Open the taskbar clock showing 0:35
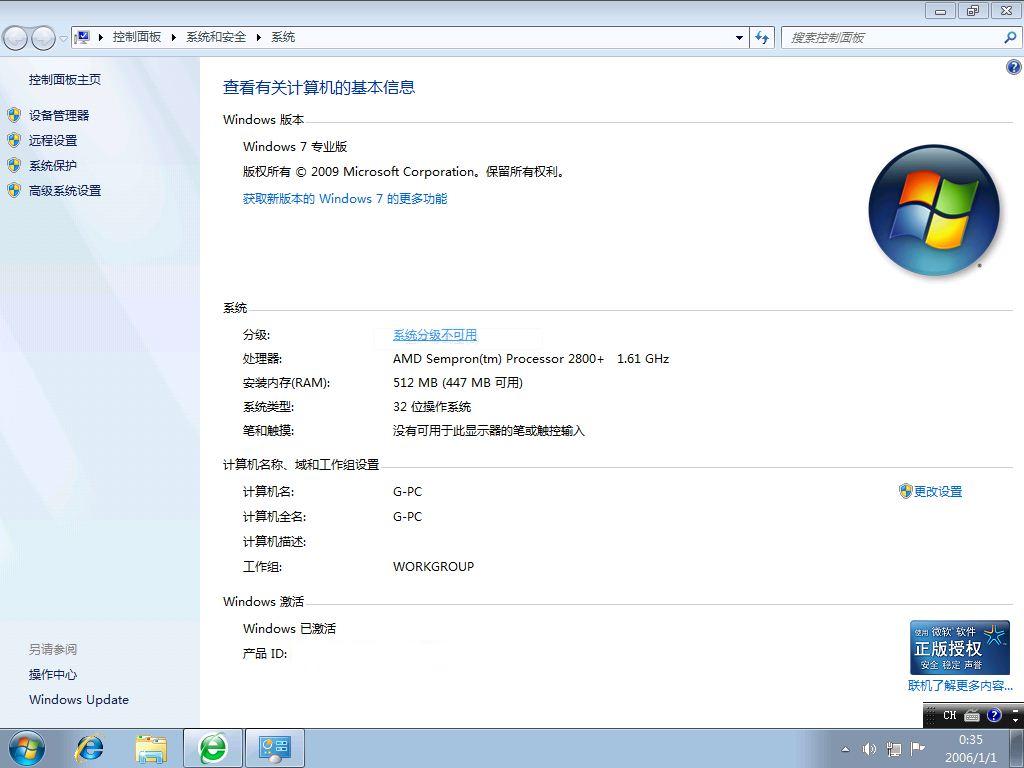Screen dimensions: 1024x768 tap(970, 748)
